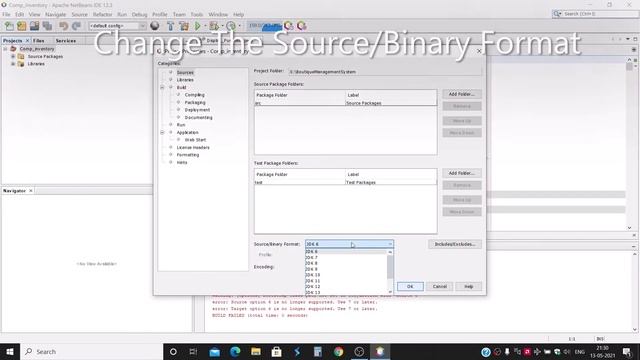
Task: Switch to the Services tab
Action: [x=66, y=41]
